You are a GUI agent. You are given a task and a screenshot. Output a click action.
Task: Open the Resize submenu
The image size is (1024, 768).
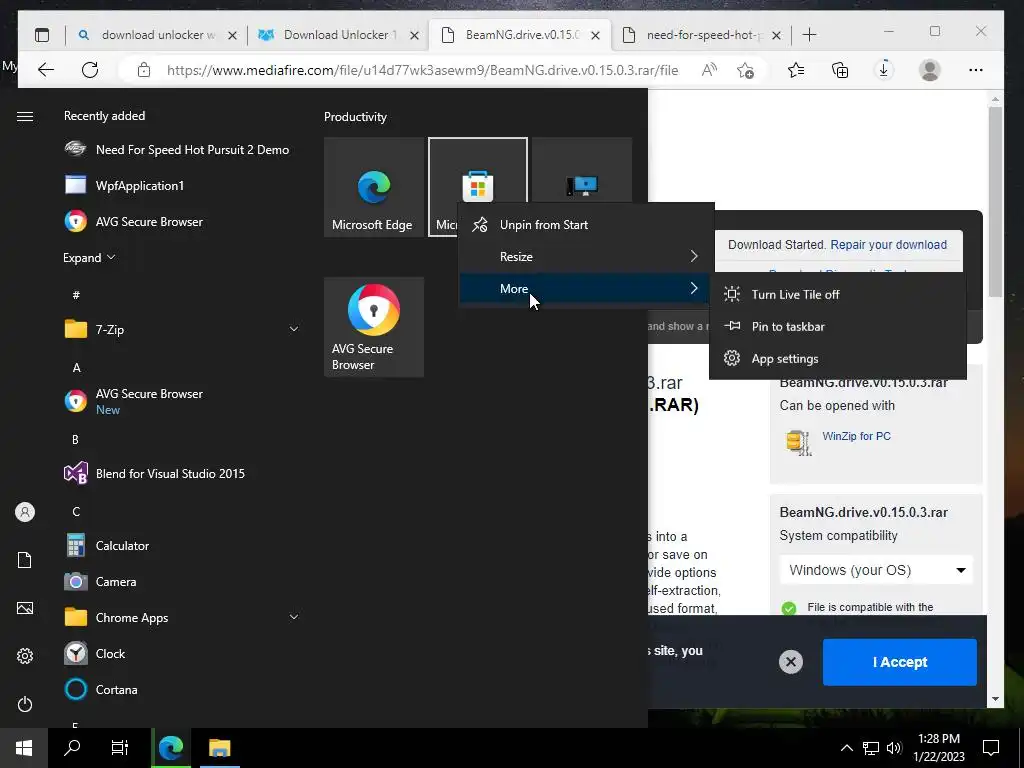pyautogui.click(x=584, y=257)
